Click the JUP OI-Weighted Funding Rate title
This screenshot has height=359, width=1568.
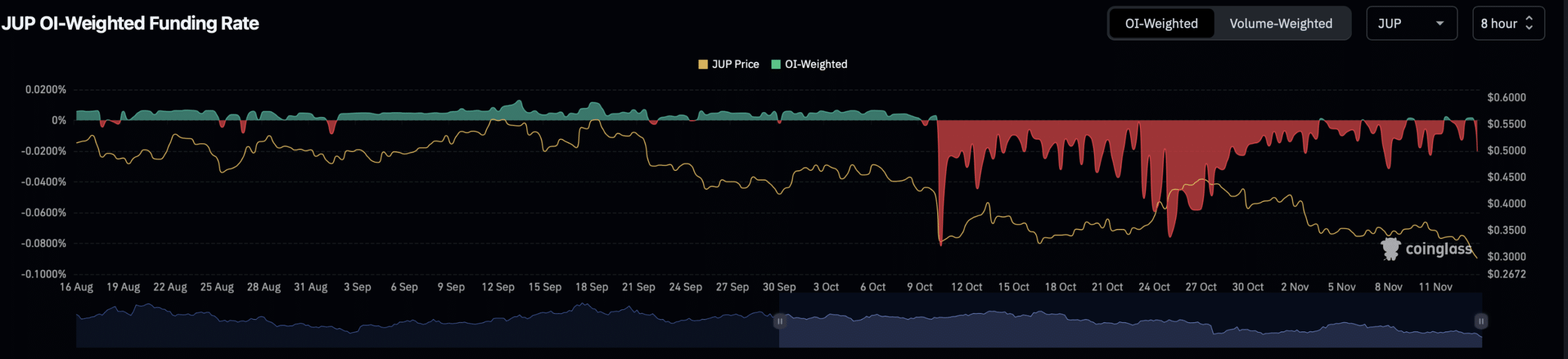point(130,23)
